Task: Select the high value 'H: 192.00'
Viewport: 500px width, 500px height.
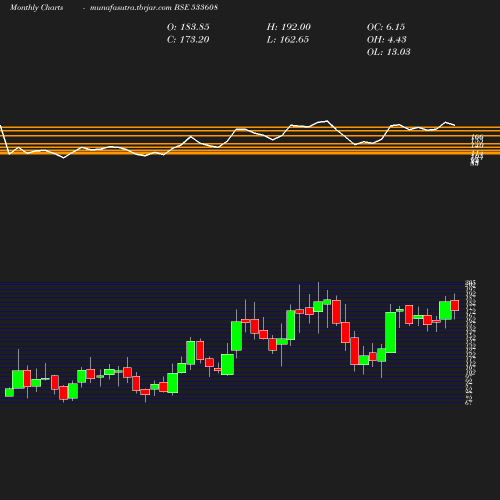Action: 288,27
